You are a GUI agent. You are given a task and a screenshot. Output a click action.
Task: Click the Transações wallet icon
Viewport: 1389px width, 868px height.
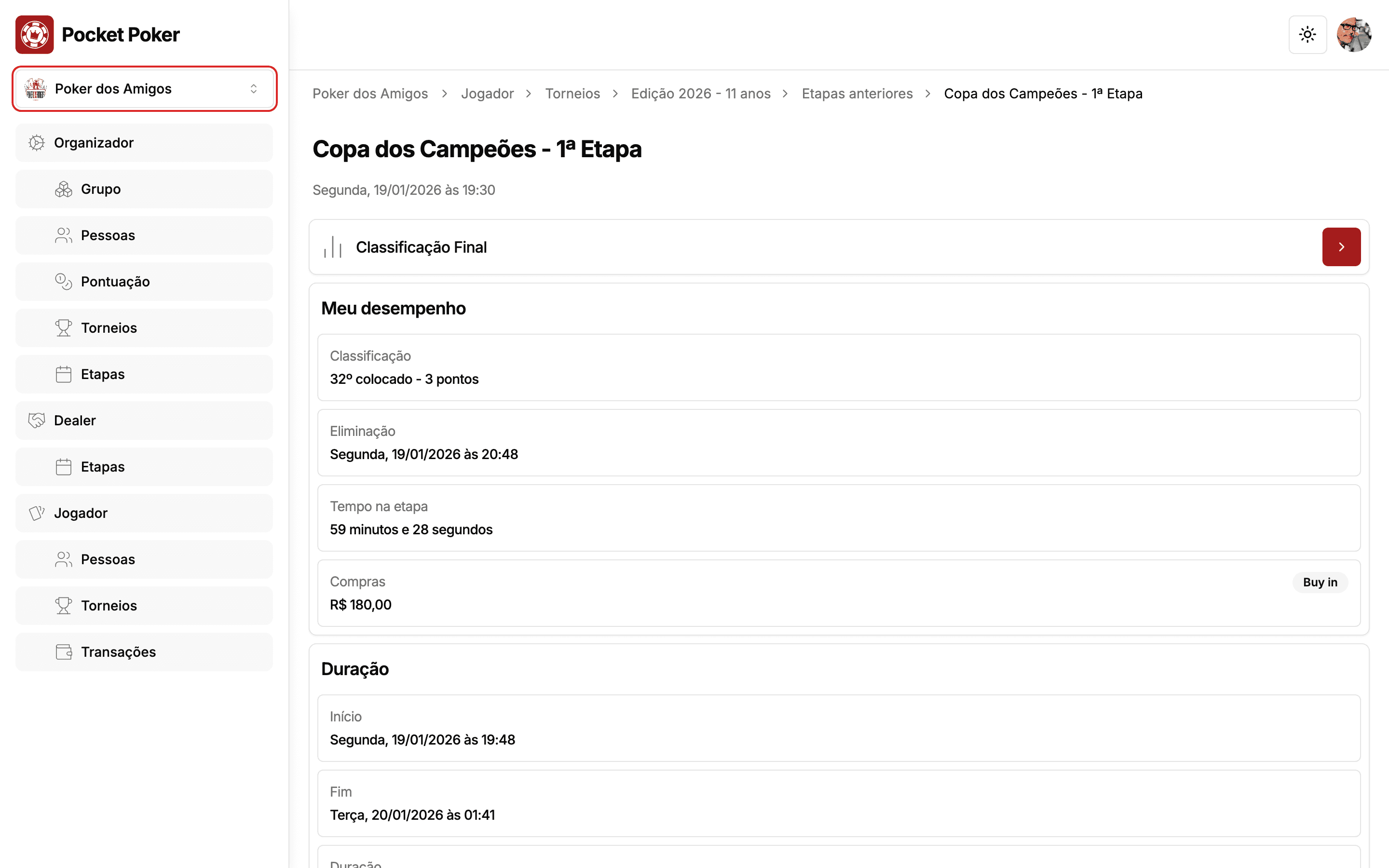[64, 652]
